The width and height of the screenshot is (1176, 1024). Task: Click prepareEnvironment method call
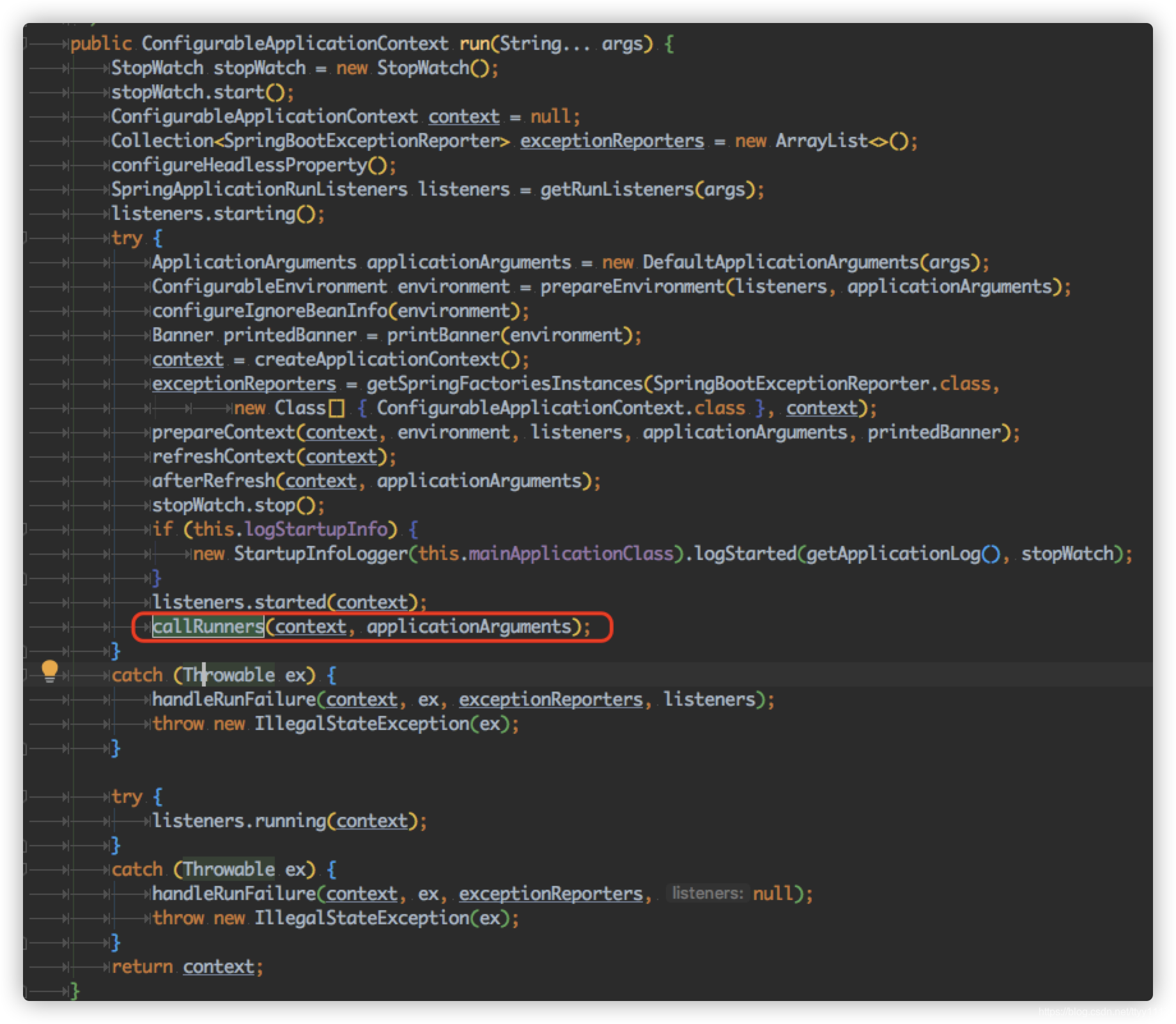633,286
